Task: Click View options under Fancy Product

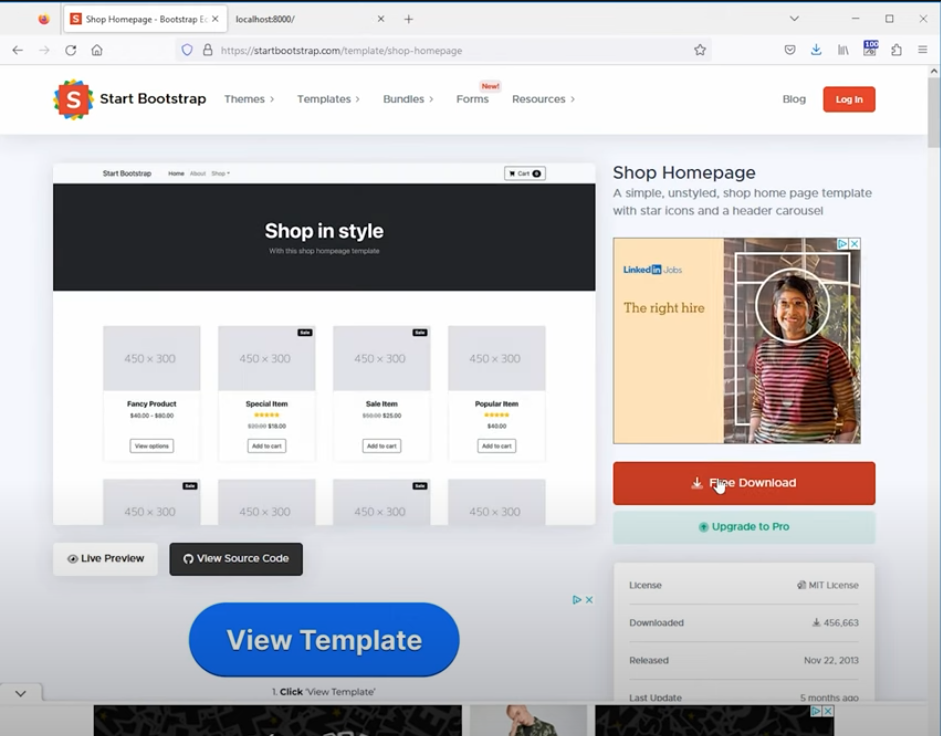Action: coord(152,446)
